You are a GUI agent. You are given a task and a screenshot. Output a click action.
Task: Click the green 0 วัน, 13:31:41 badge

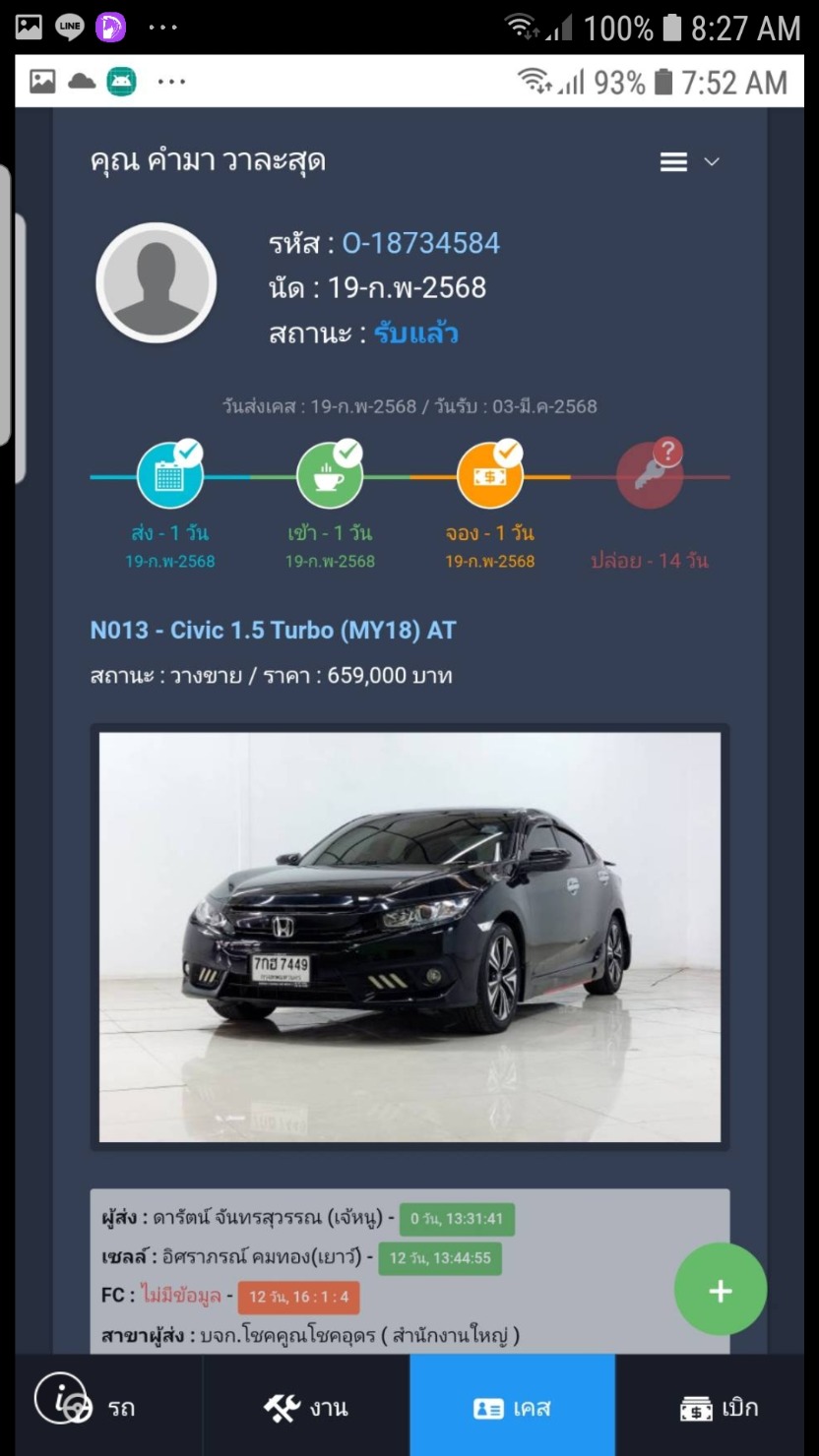[x=457, y=1219]
